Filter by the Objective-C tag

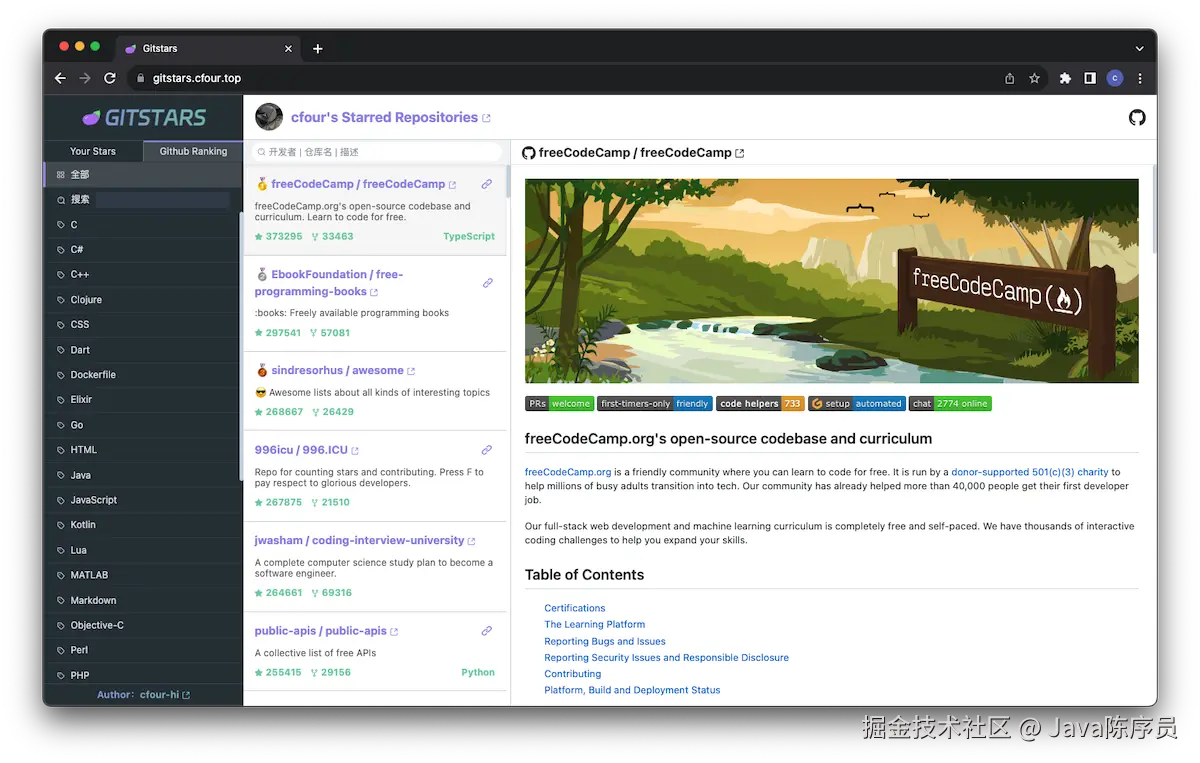(143, 625)
